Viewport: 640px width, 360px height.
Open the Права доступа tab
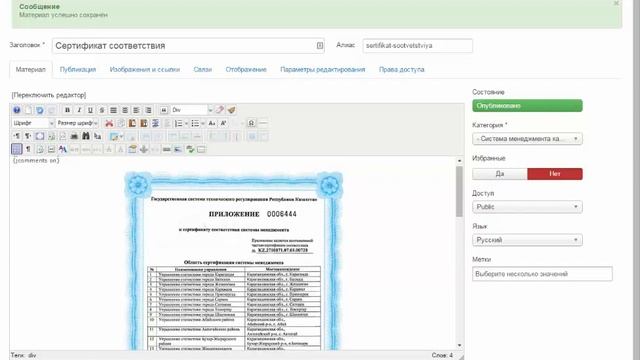tap(402, 69)
